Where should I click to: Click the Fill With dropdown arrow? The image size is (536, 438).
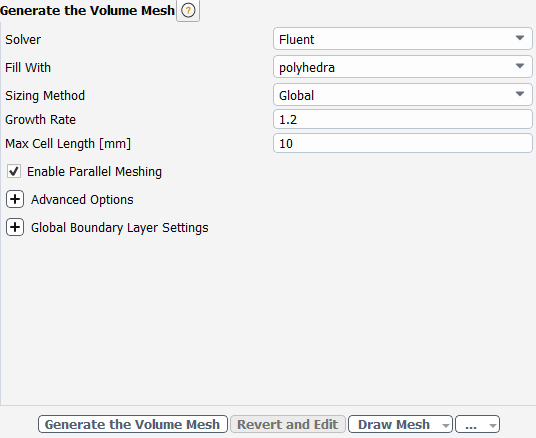click(x=520, y=66)
